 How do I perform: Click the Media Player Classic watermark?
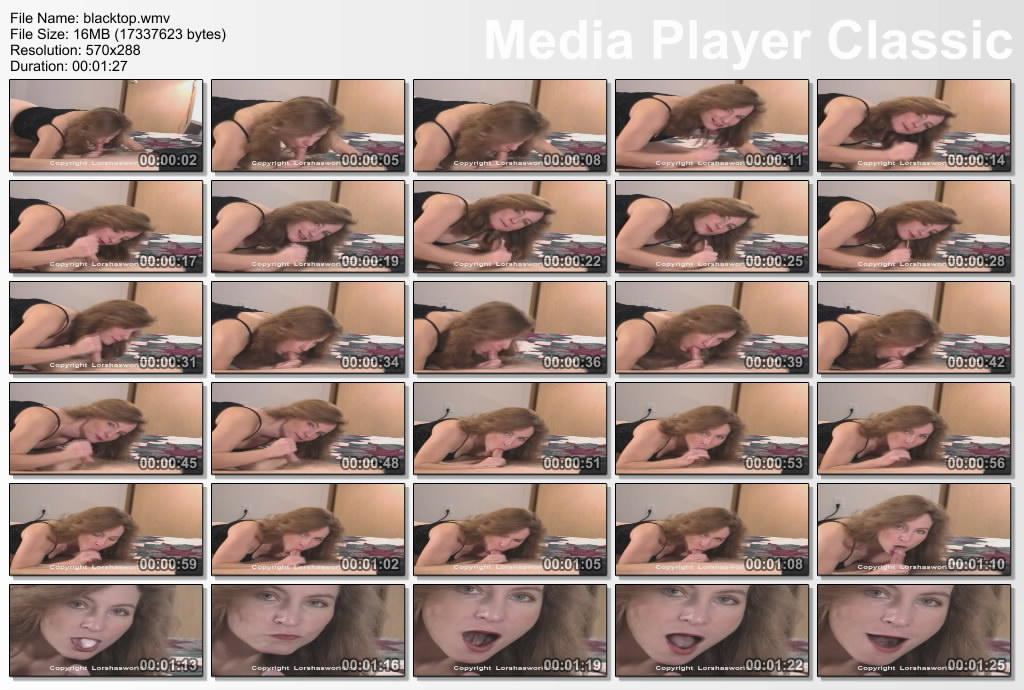tap(748, 41)
